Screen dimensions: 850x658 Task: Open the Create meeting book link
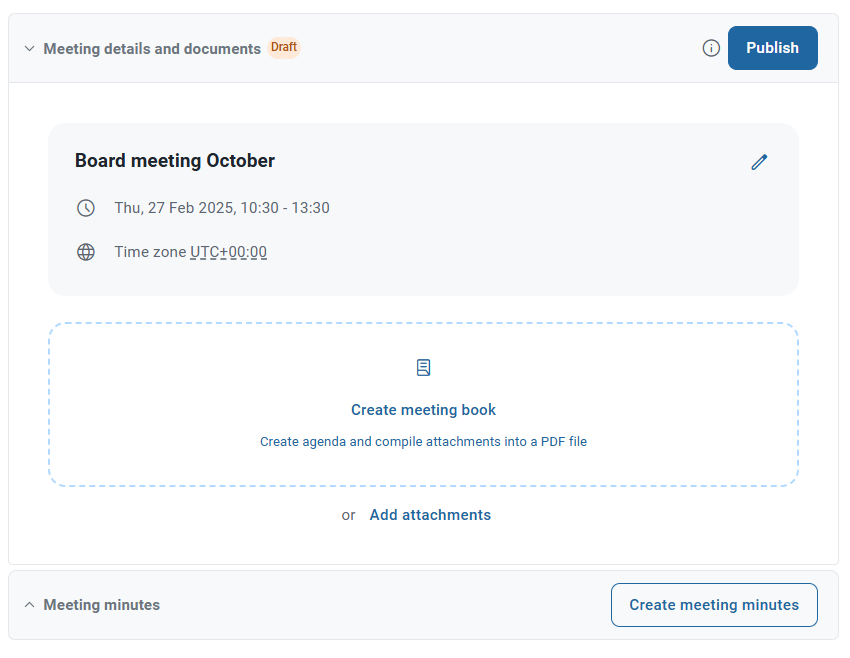[423, 410]
